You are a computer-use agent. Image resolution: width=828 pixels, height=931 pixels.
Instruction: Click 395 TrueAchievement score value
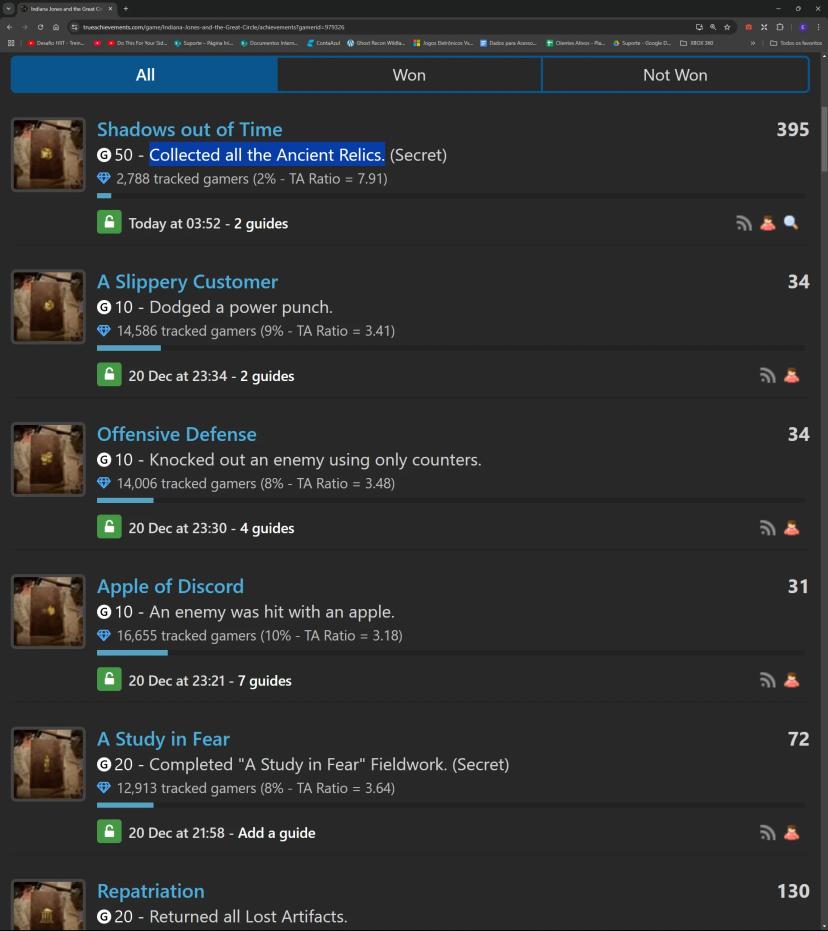coord(792,129)
